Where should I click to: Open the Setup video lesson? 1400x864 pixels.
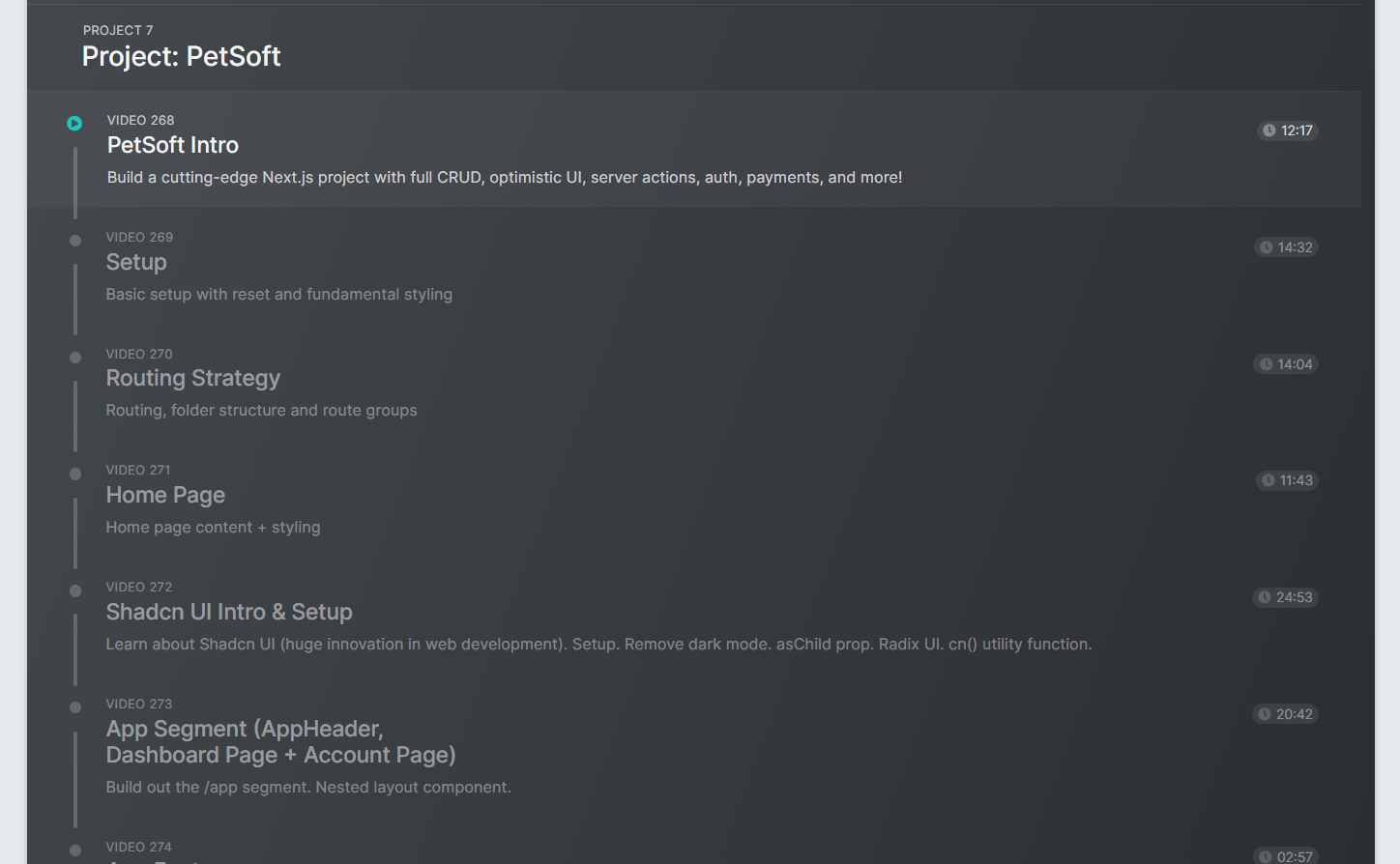point(136,262)
